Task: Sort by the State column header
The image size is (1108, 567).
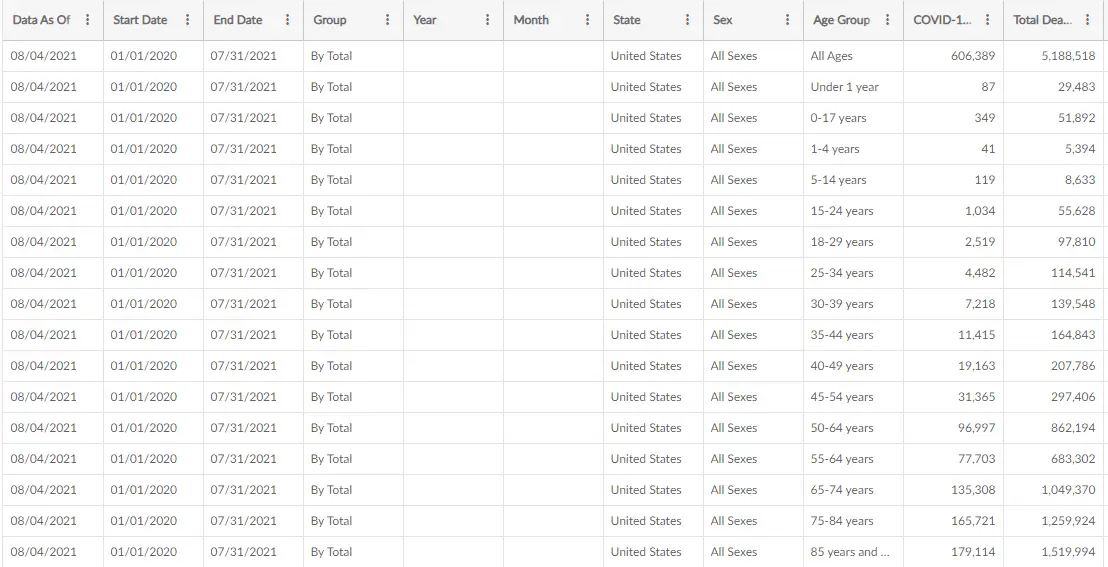Action: (627, 20)
